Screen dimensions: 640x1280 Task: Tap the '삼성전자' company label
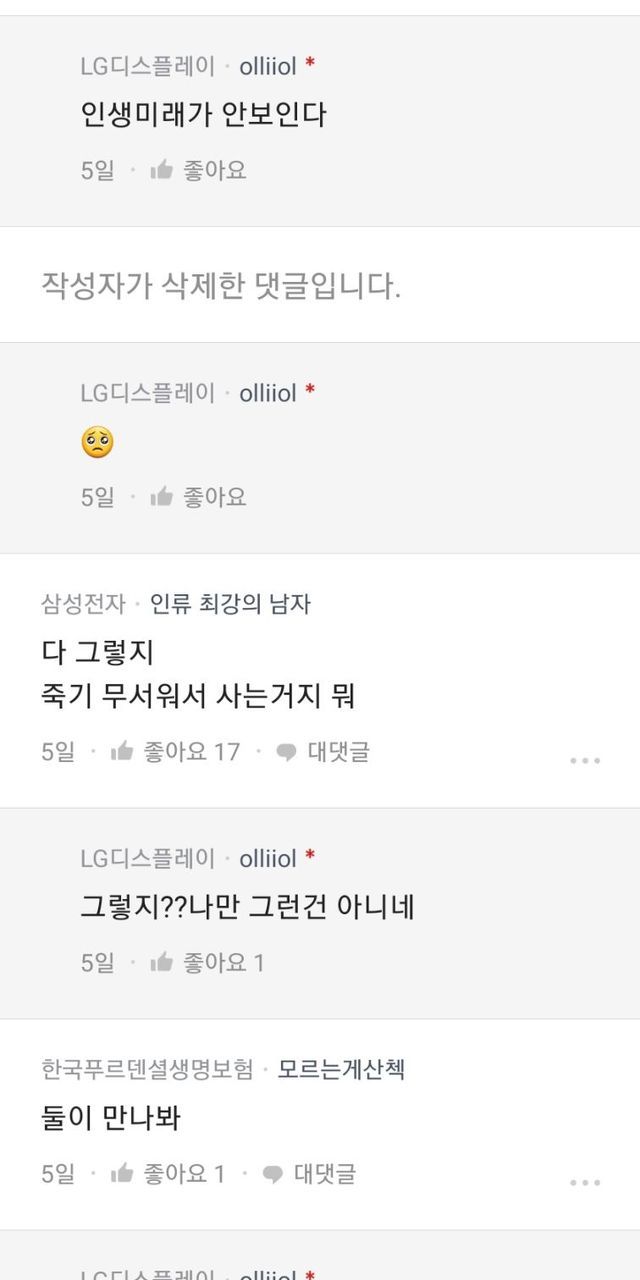(x=83, y=604)
